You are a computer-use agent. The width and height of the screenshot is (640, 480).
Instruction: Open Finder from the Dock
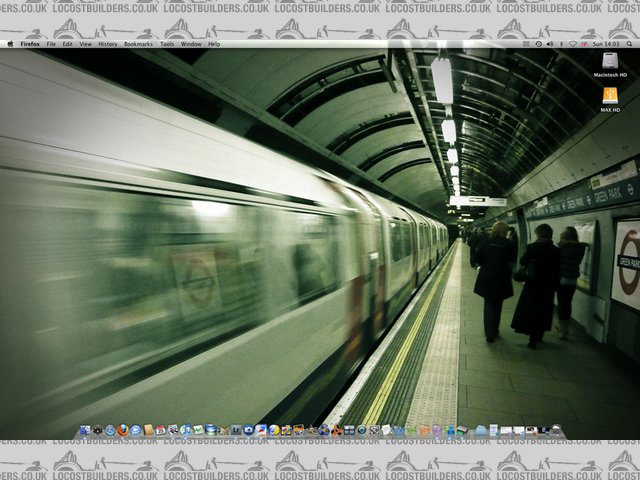click(85, 430)
